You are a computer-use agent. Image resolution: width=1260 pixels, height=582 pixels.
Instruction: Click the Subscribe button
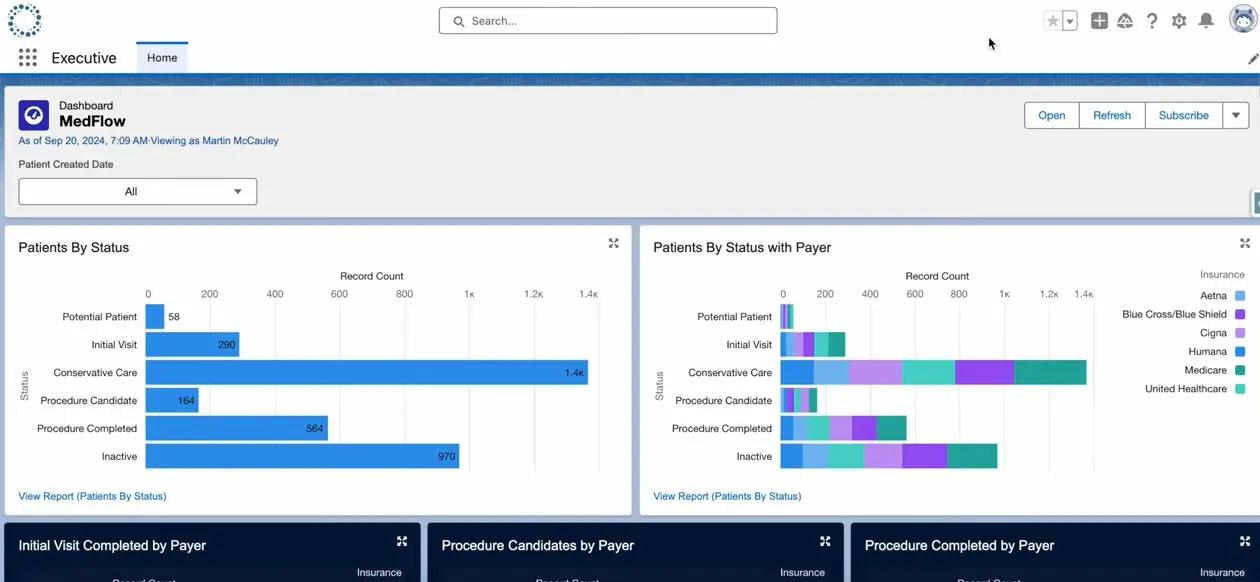(x=1183, y=115)
